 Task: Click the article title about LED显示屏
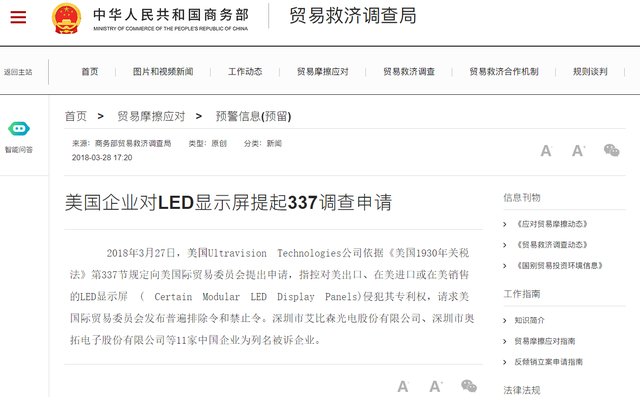(x=228, y=202)
